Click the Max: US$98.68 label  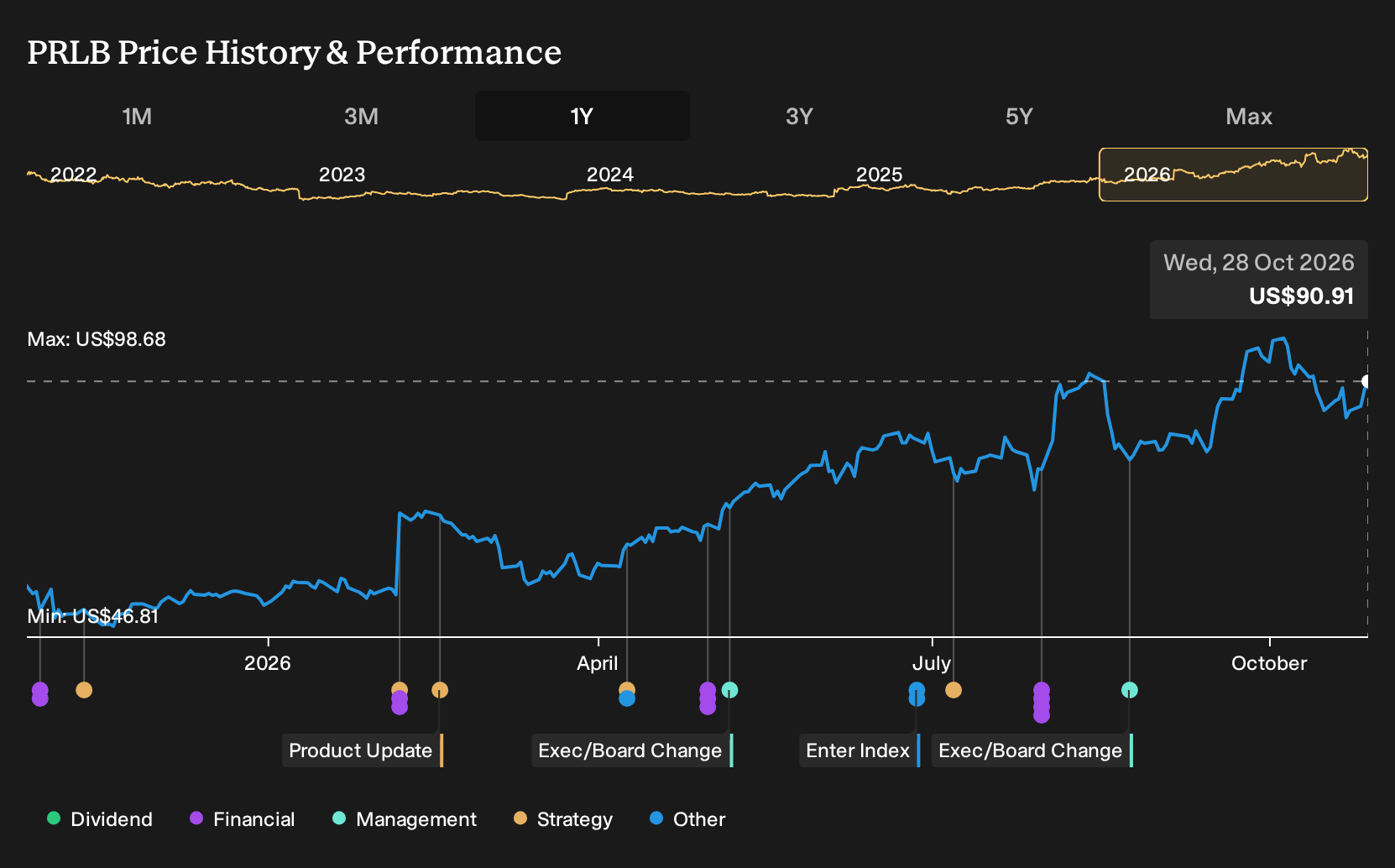pos(97,339)
